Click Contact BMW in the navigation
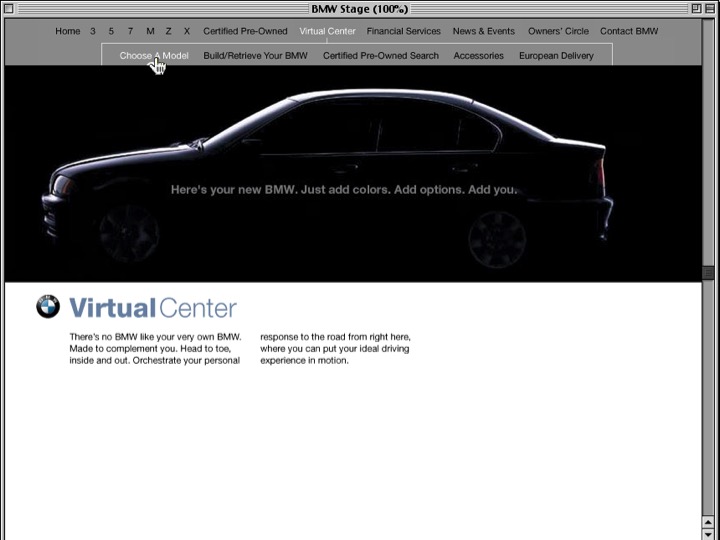The width and height of the screenshot is (720, 540). (x=629, y=31)
